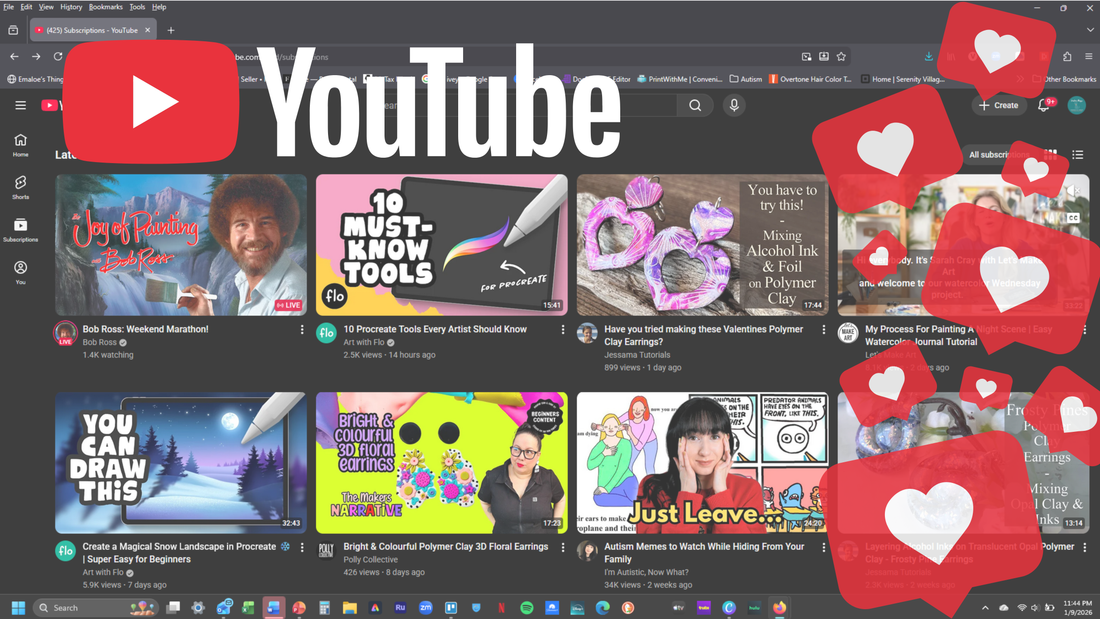The image size is (1100, 619).
Task: Open Overtone Hair Color bookmark
Action: [x=810, y=79]
